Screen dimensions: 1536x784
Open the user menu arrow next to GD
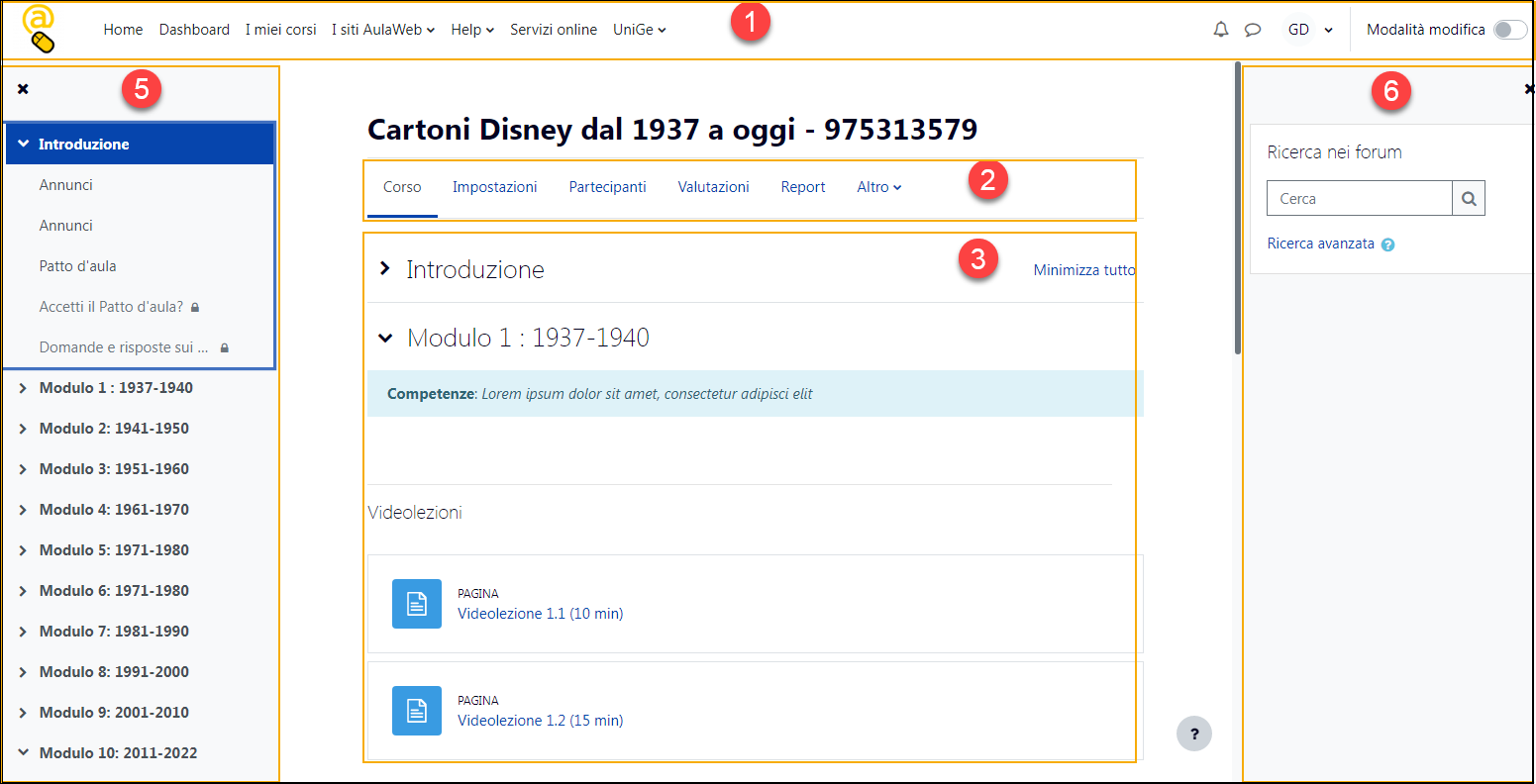point(1328,30)
